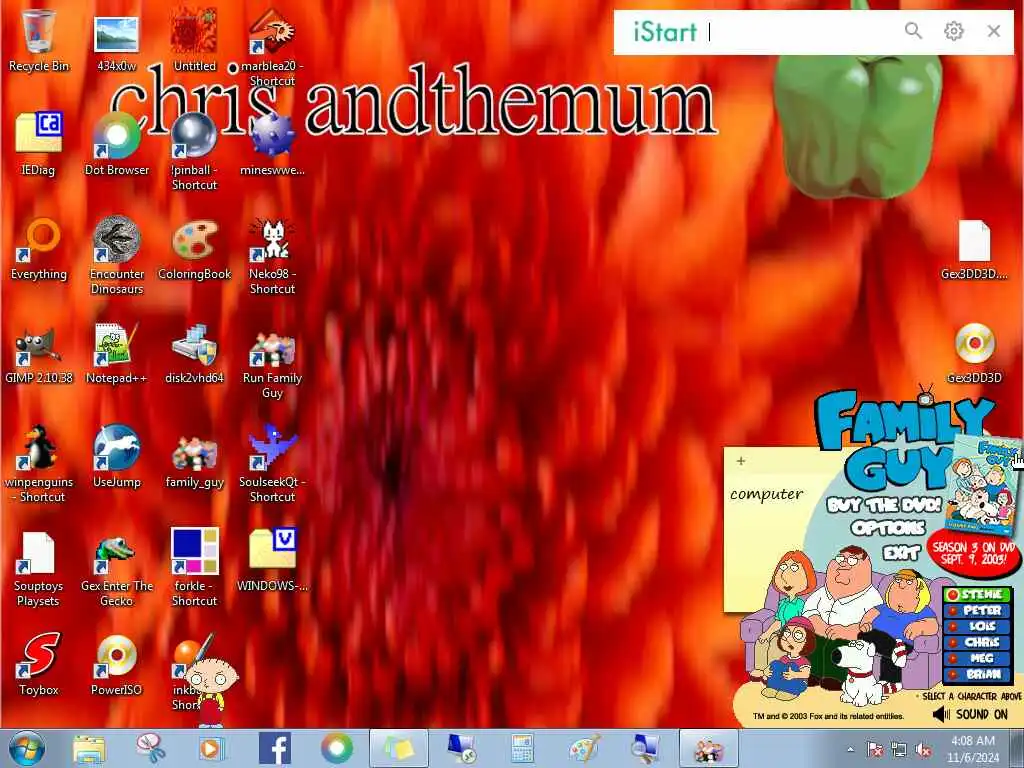Show hidden tray icons arrow
The image size is (1024, 768).
[x=850, y=749]
